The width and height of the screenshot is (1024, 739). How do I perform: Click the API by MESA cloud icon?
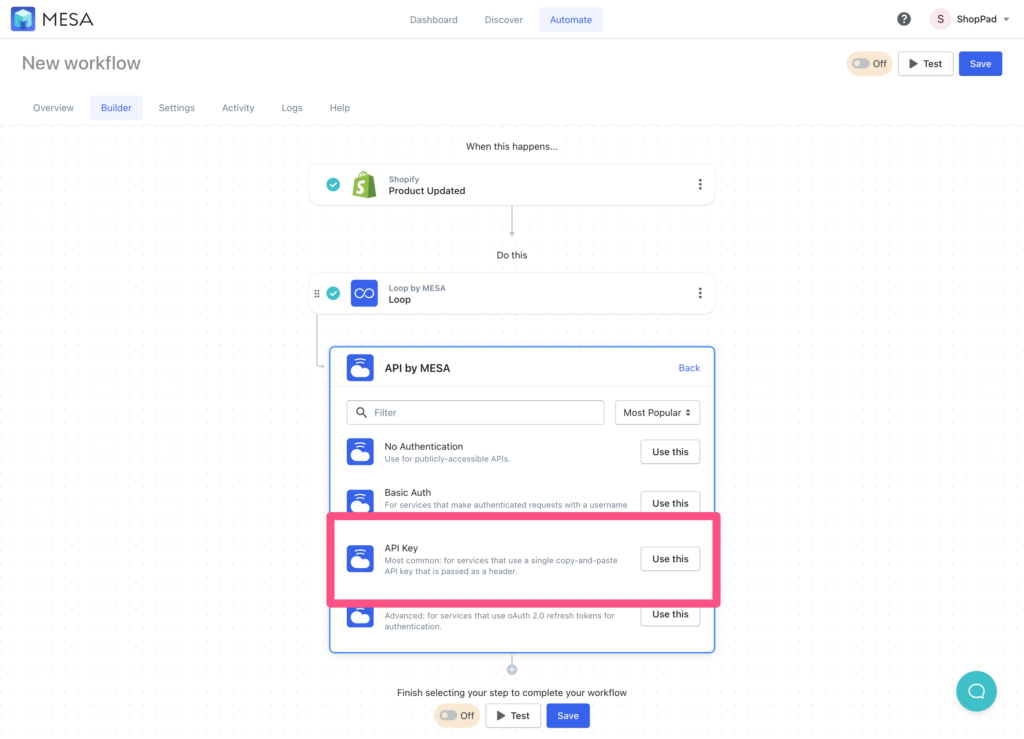[360, 367]
